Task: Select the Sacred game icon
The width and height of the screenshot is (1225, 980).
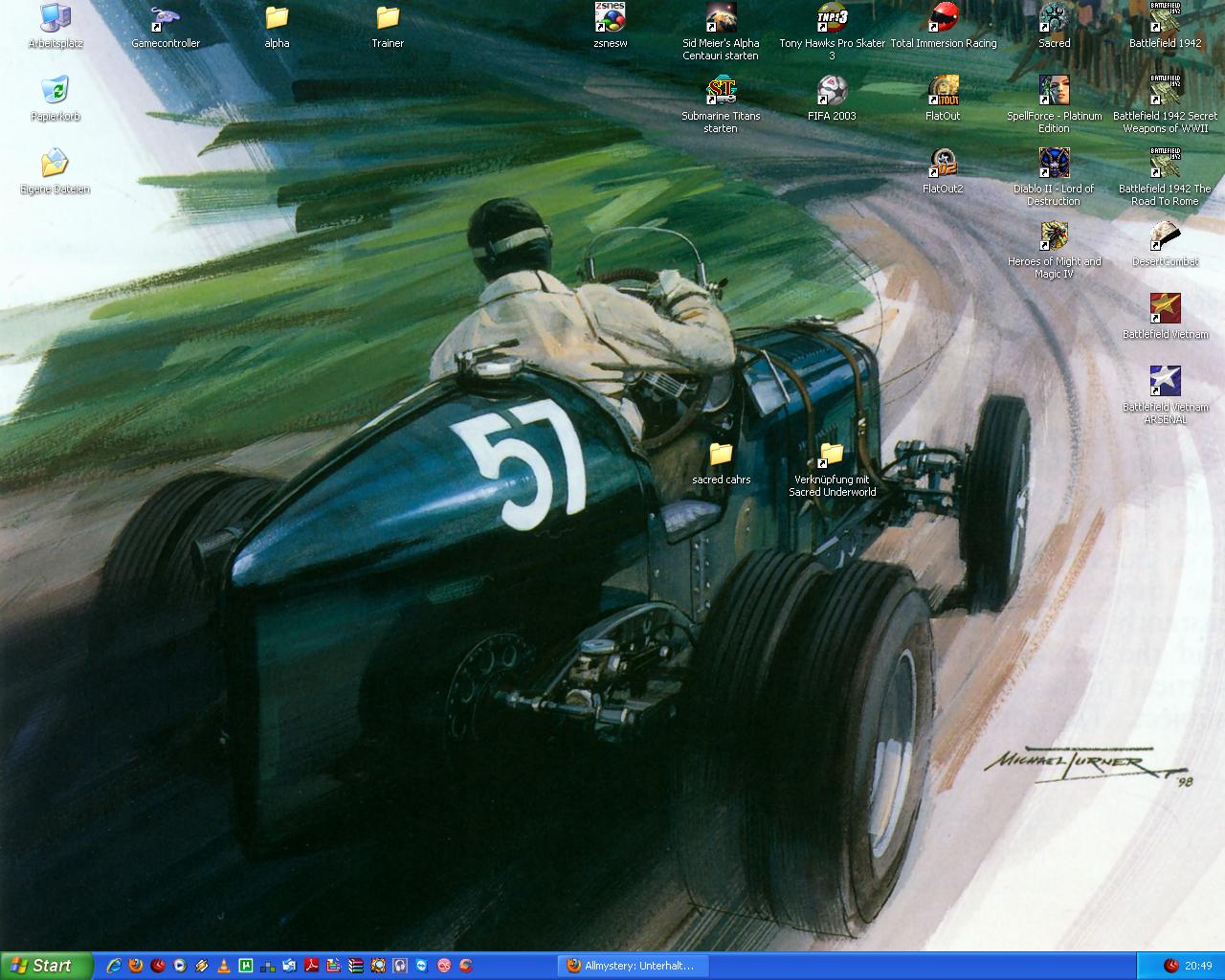Action: click(x=1054, y=27)
